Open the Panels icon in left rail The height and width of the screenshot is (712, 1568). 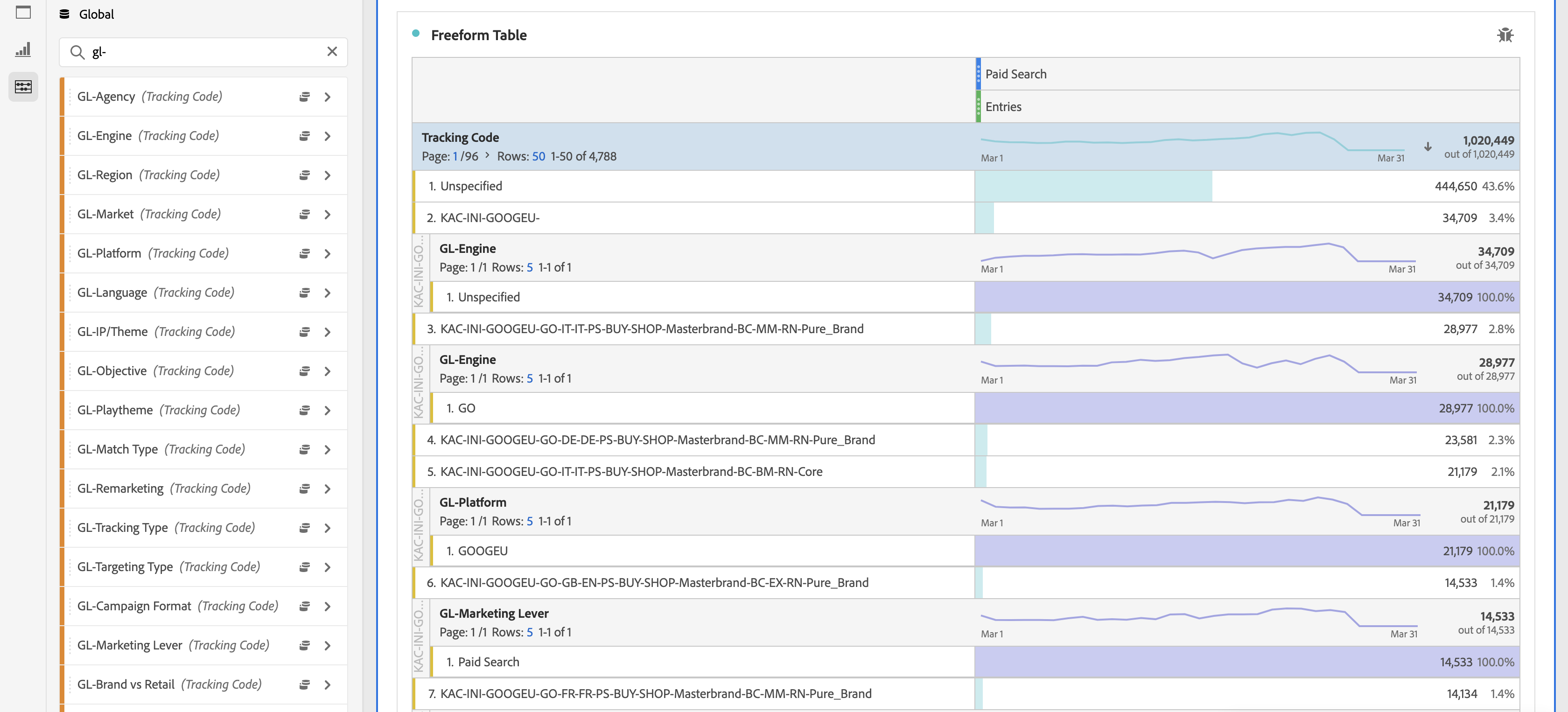[x=23, y=12]
